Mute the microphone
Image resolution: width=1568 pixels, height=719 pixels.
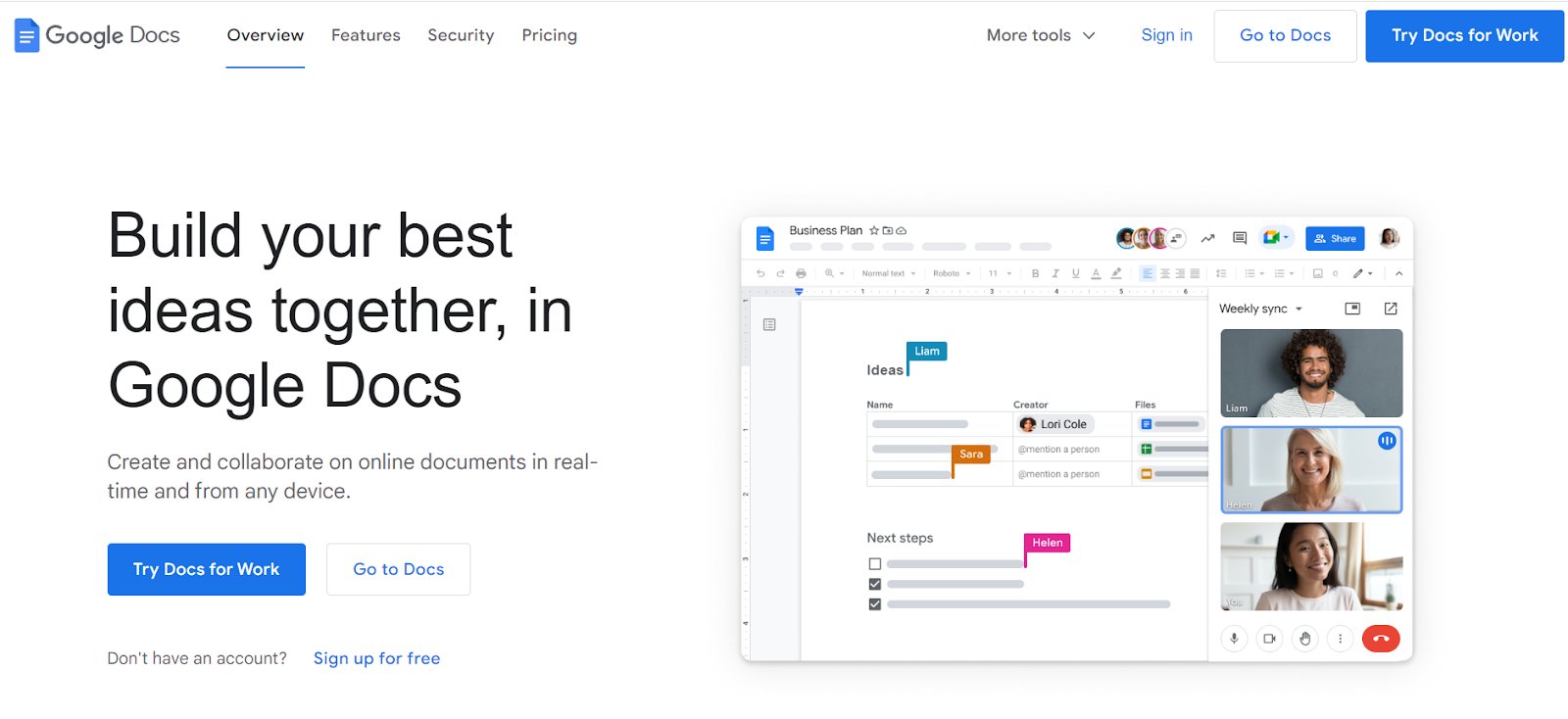[1234, 639]
